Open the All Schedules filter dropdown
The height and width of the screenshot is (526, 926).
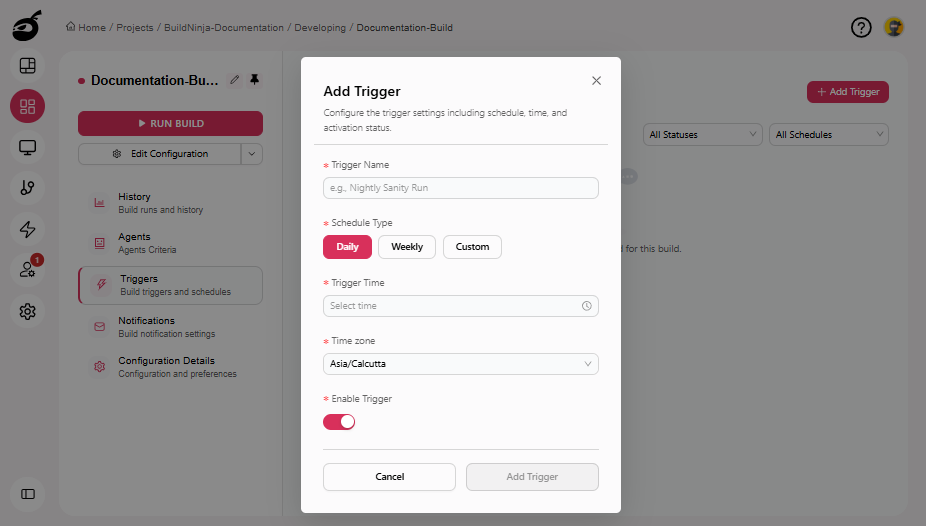pos(829,135)
